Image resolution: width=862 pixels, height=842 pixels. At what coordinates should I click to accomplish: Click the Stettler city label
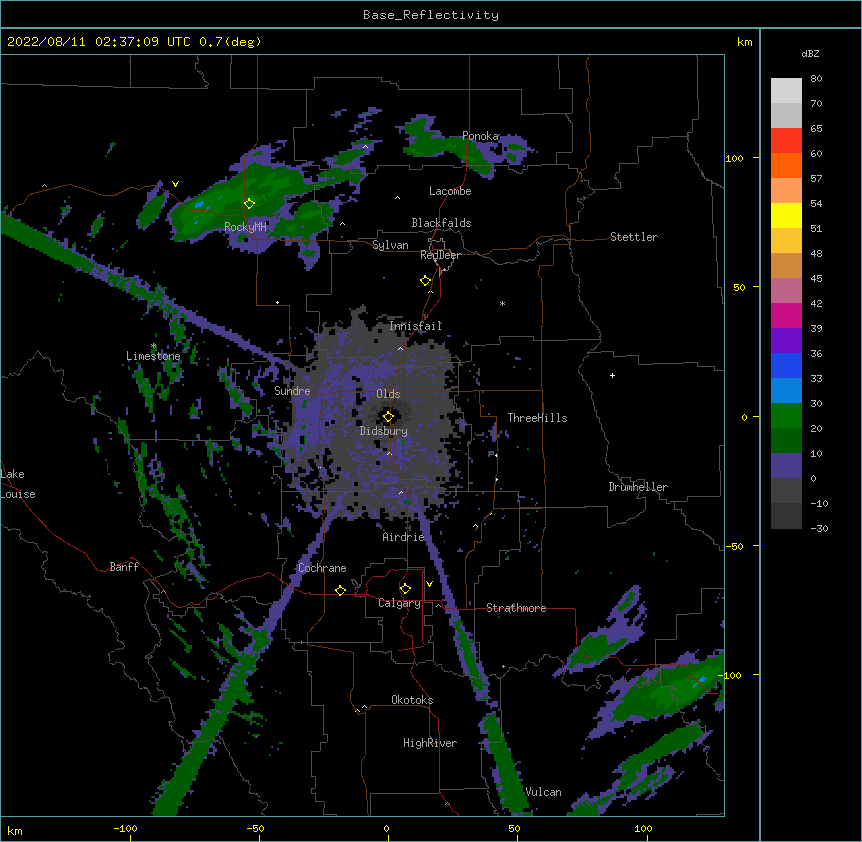coord(634,237)
